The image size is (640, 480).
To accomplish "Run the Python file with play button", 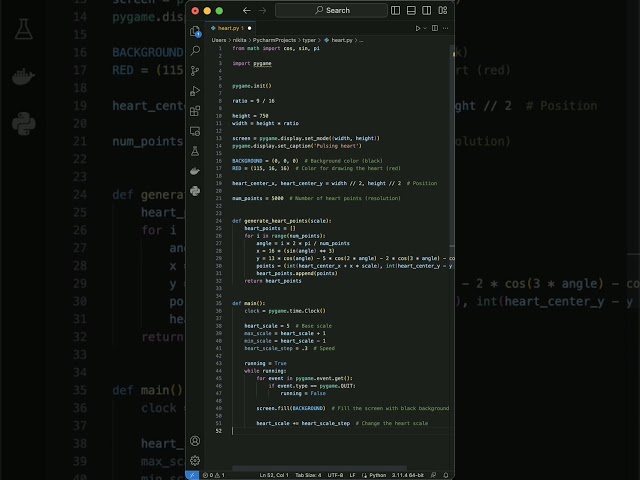I will (x=418, y=28).
